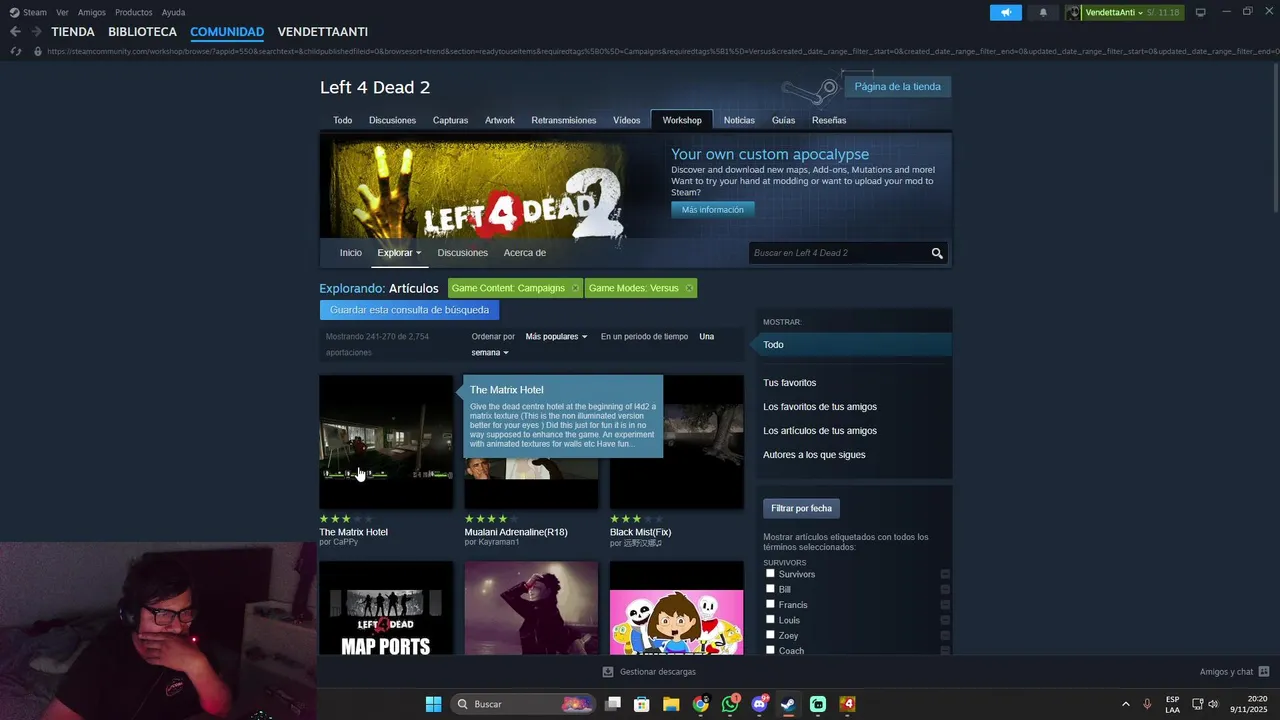Open the Left 4 Dead 2 taskbar icon
Viewport: 1280px width, 720px height.
tap(847, 704)
